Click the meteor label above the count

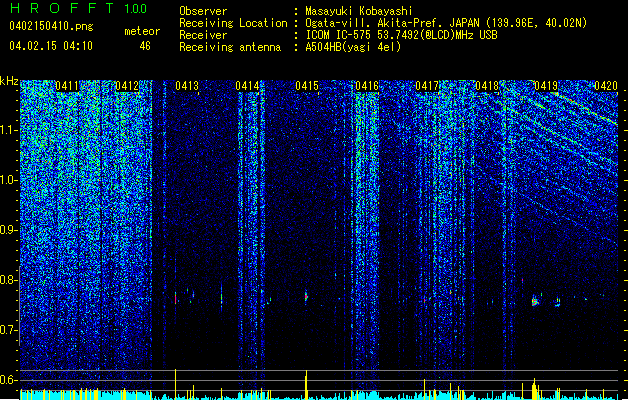coord(142,31)
